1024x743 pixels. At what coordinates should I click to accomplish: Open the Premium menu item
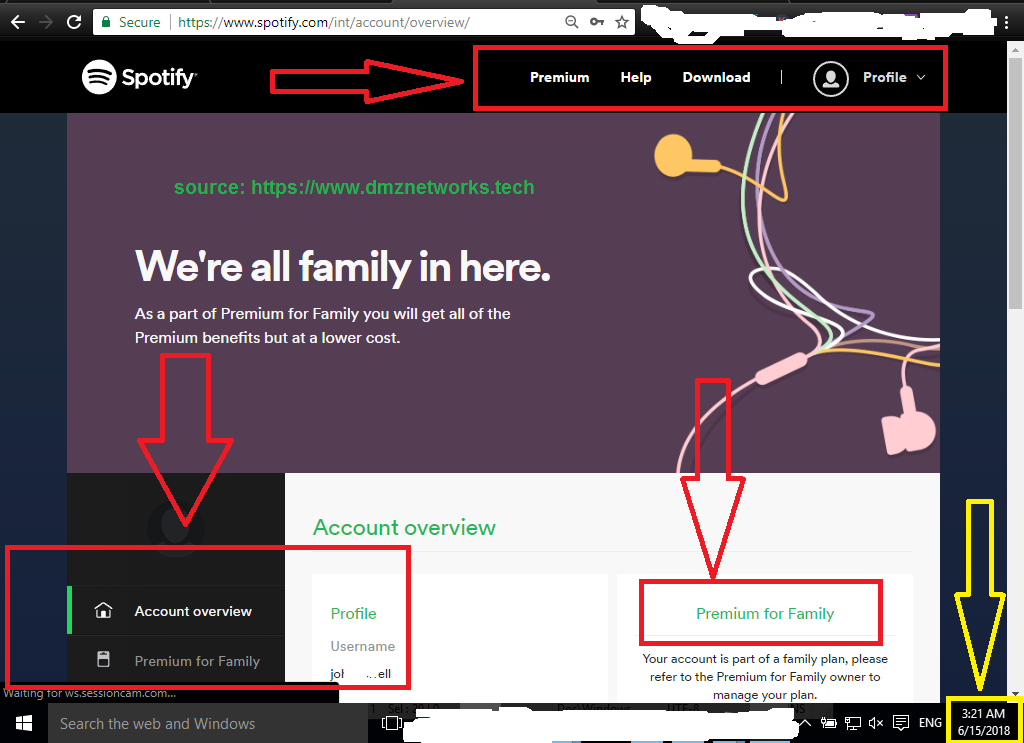560,77
